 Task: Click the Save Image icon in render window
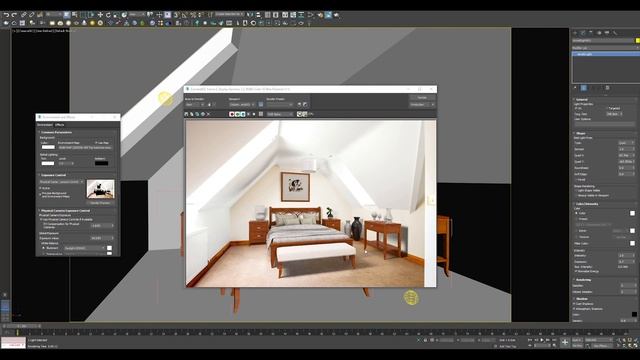(186, 114)
